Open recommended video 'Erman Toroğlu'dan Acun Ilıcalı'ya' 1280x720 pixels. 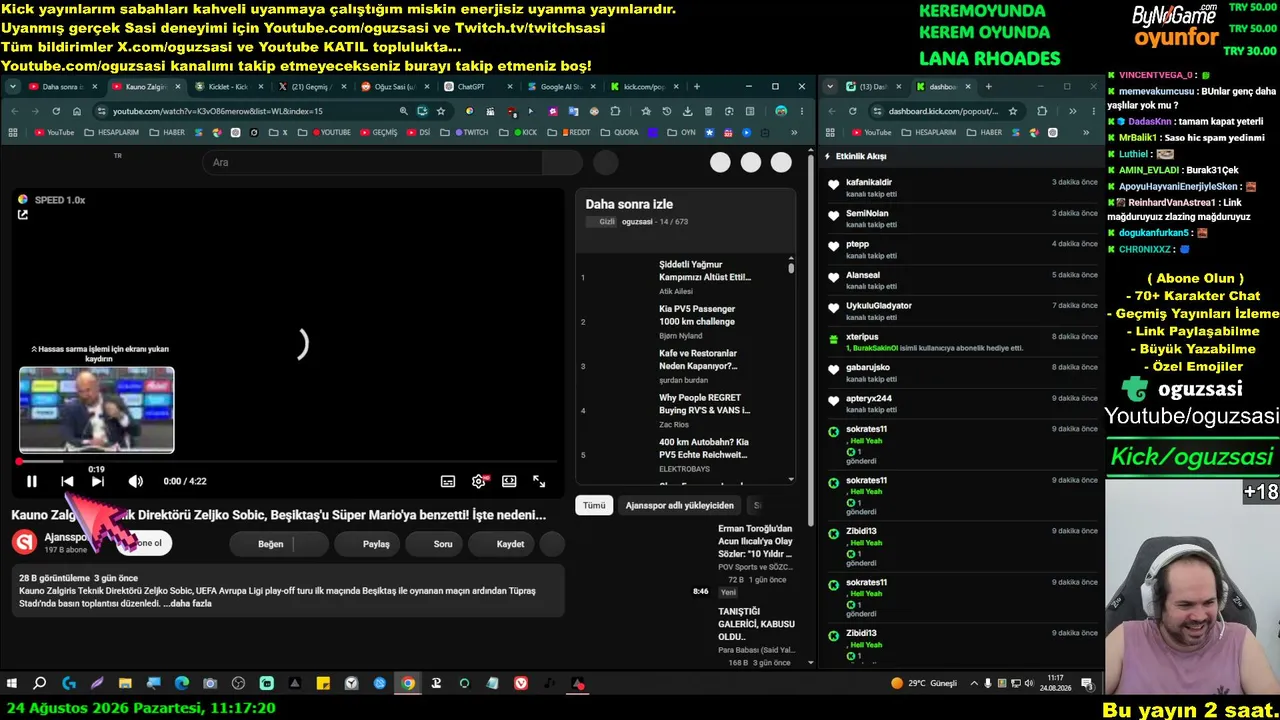coord(755,541)
